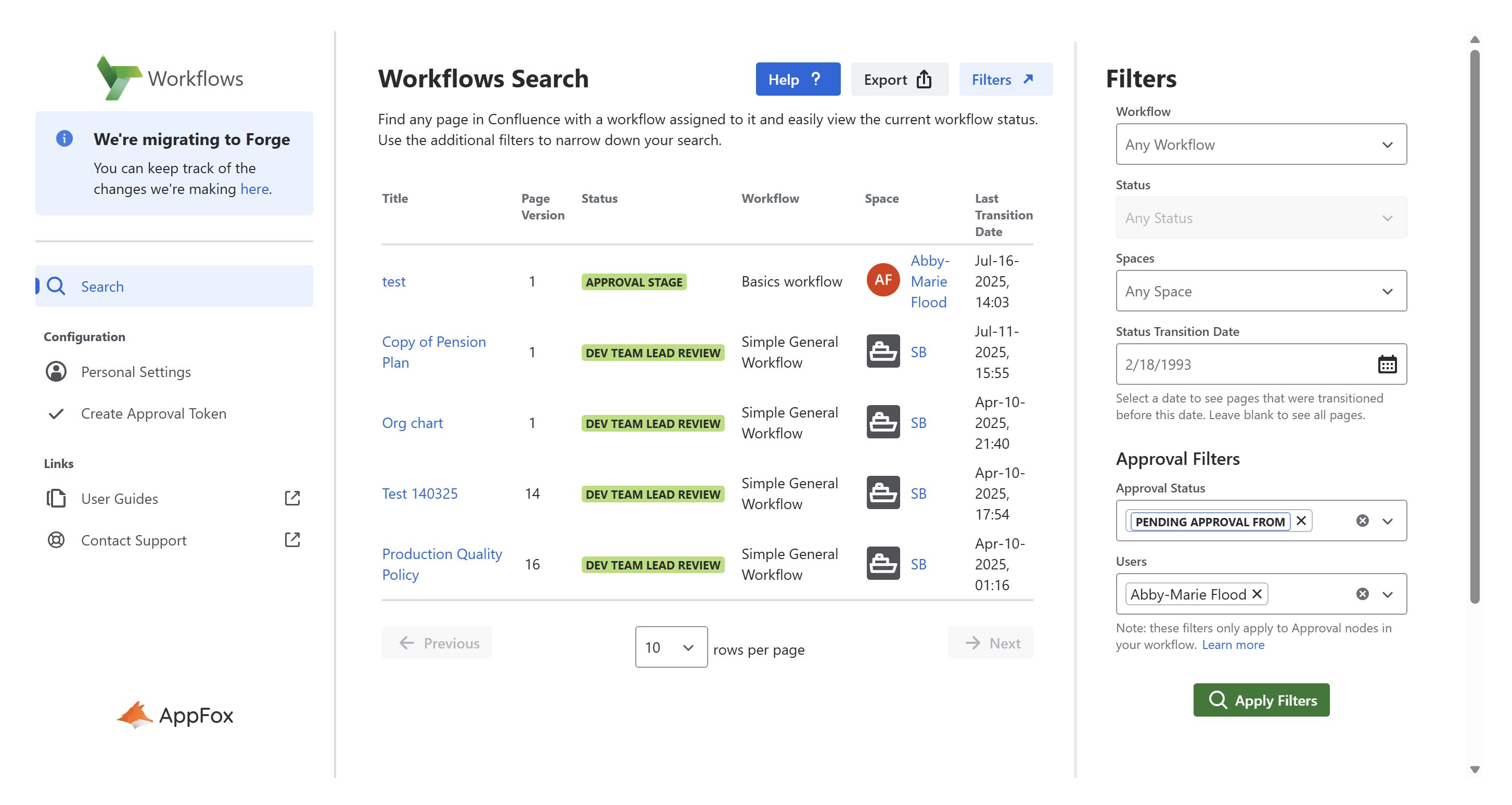This screenshot has width=1512, height=805.
Task: Open the rows per page selector
Action: (x=670, y=646)
